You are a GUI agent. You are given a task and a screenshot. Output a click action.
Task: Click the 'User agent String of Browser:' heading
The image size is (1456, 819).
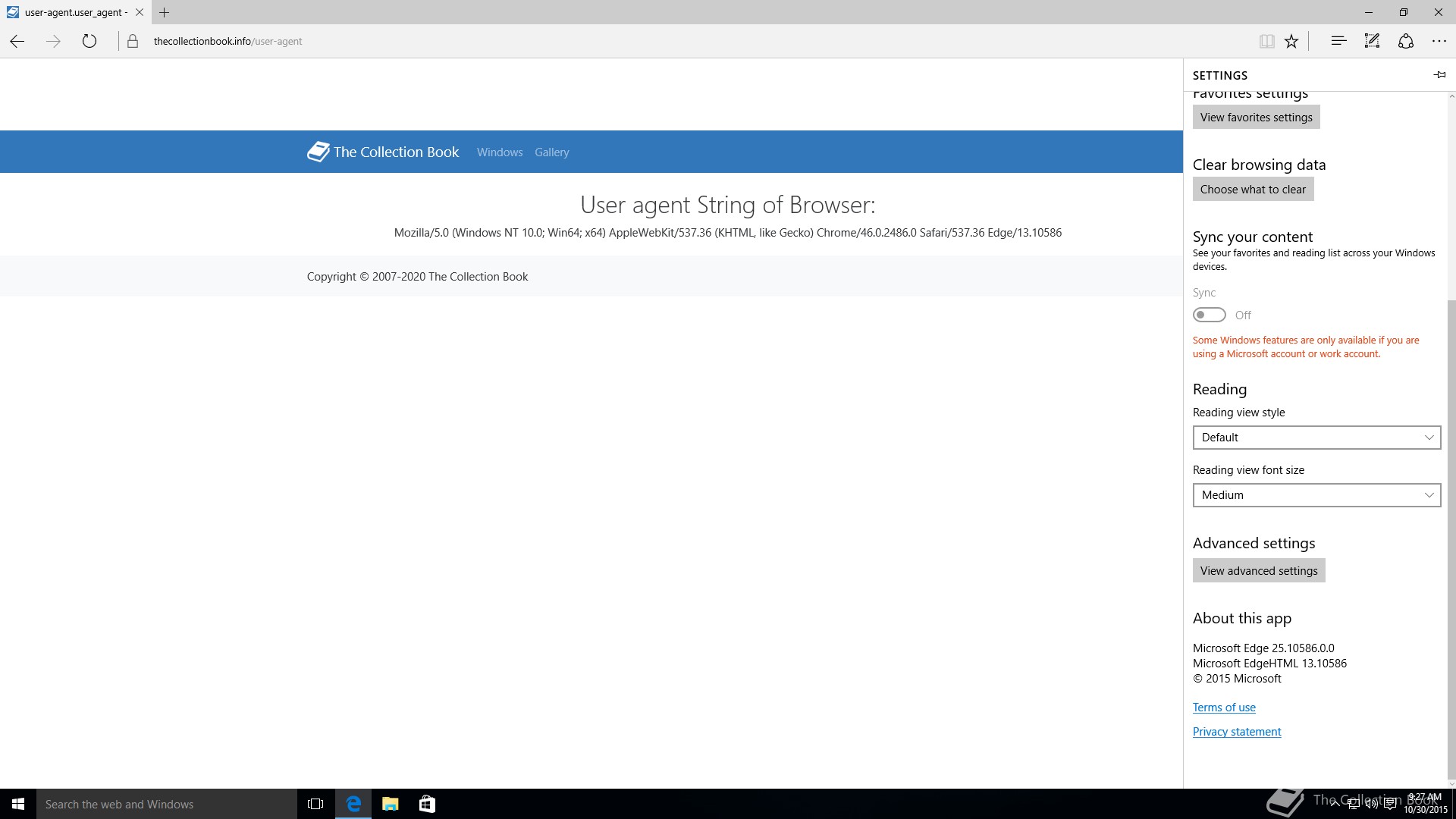(x=728, y=205)
